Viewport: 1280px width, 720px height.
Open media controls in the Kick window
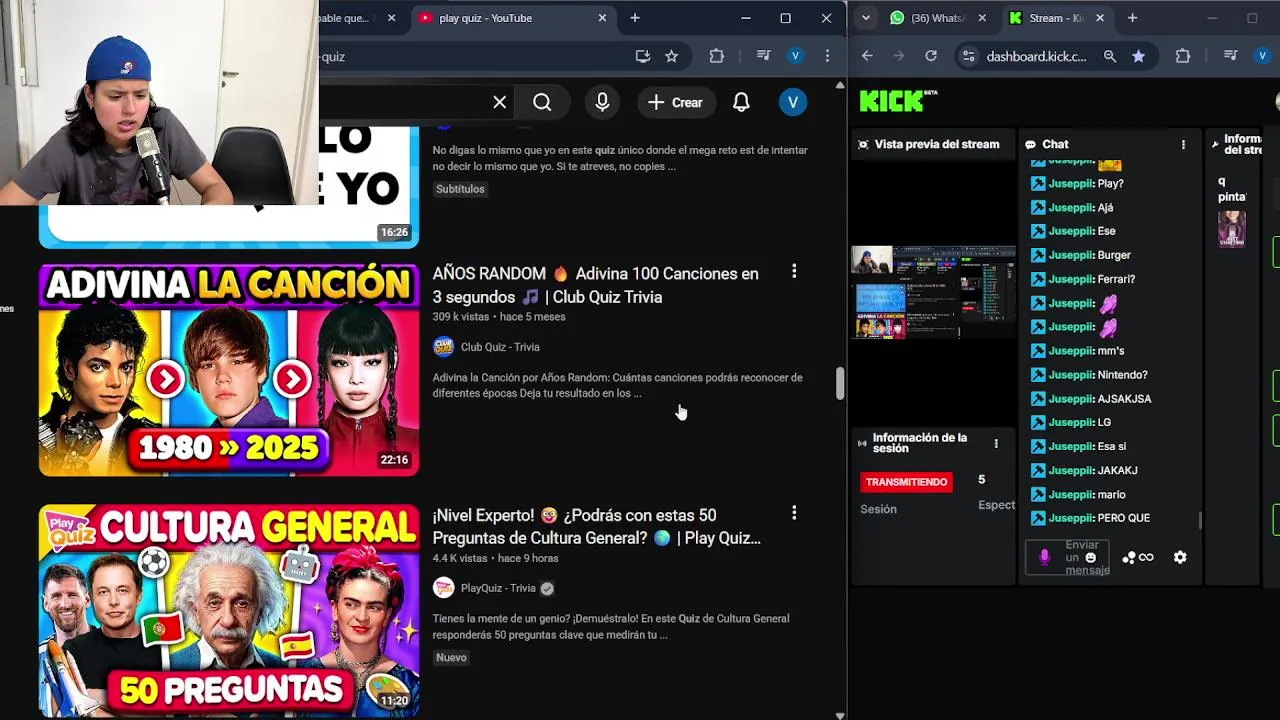coord(1230,56)
